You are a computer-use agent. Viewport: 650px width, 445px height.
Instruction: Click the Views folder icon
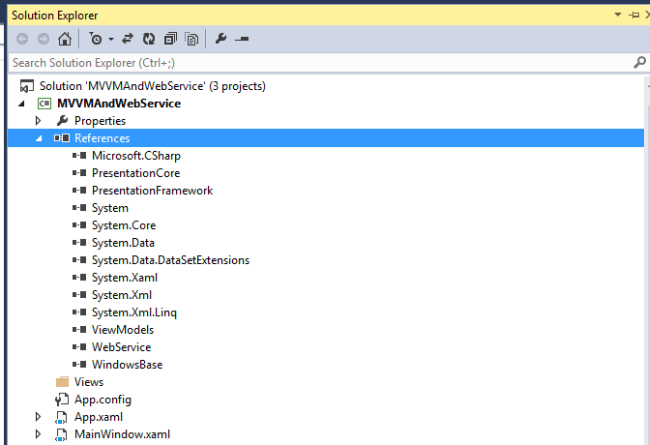[x=62, y=382]
